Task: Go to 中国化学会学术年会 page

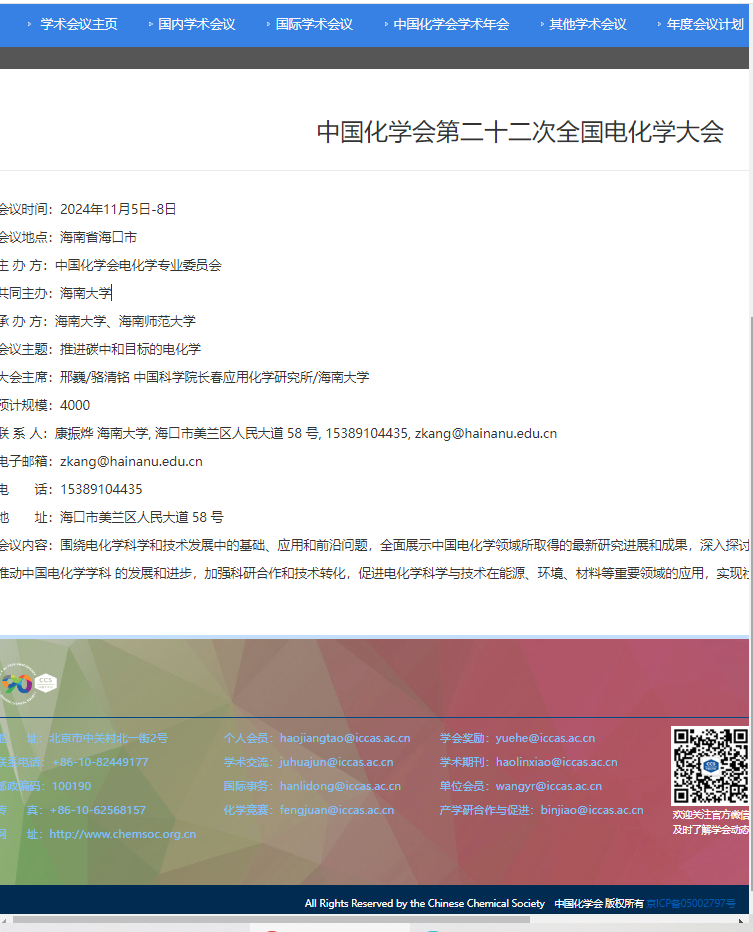Action: [451, 24]
